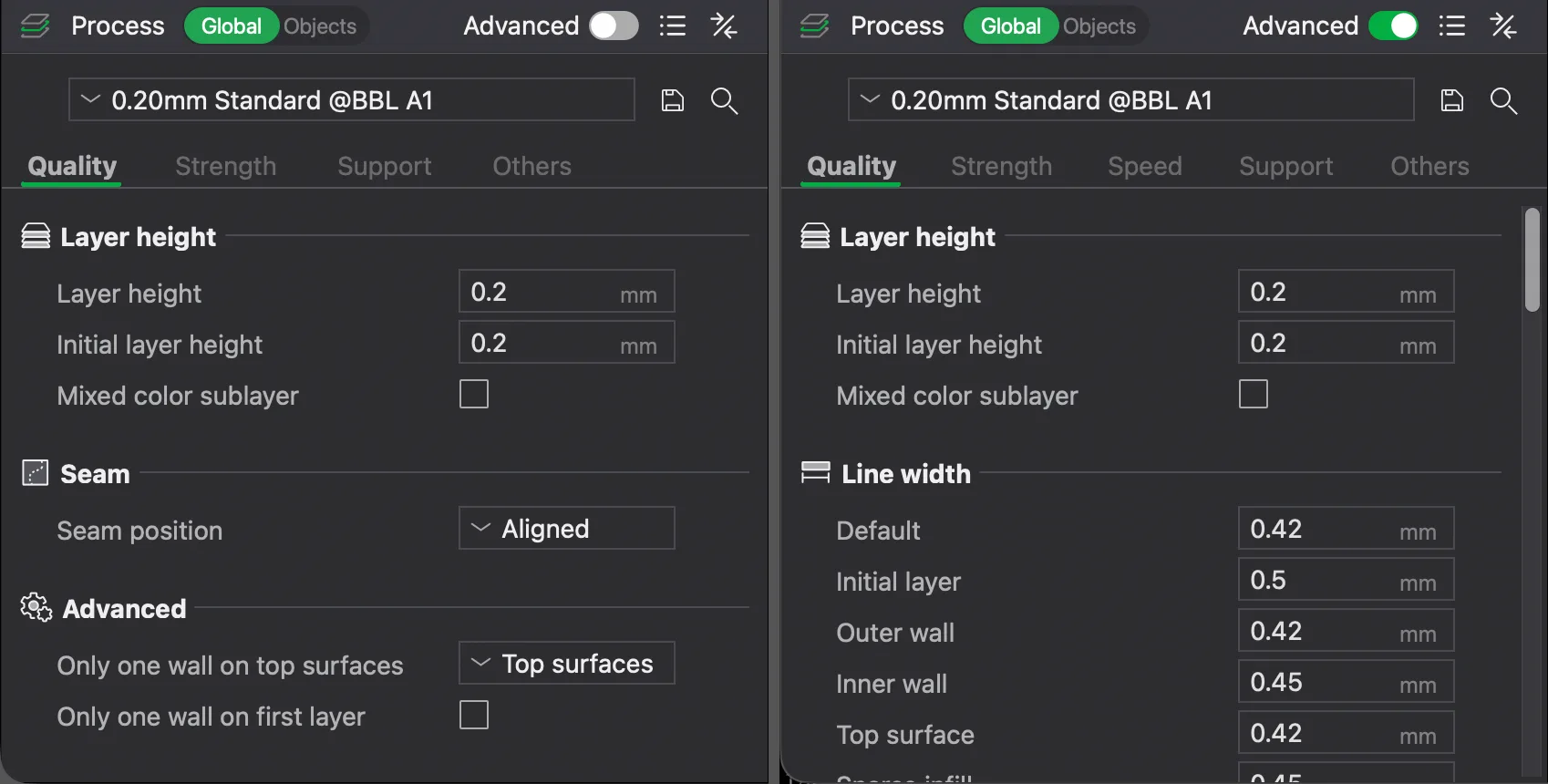Click the Outer wall line width field
The image size is (1548, 784).
click(1347, 631)
